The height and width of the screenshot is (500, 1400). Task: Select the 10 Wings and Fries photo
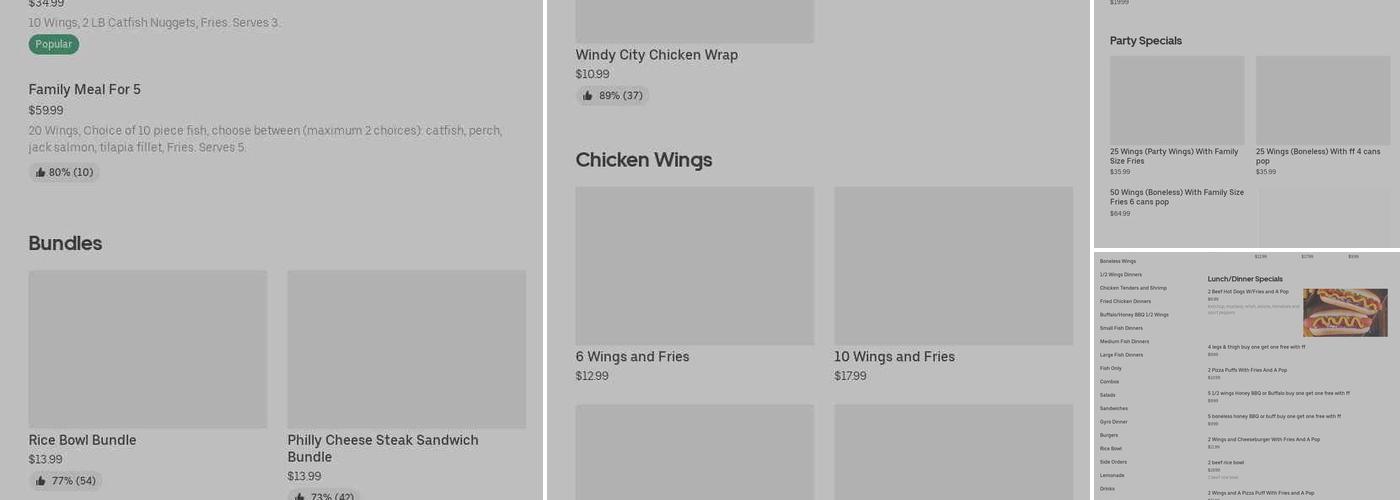coord(953,266)
